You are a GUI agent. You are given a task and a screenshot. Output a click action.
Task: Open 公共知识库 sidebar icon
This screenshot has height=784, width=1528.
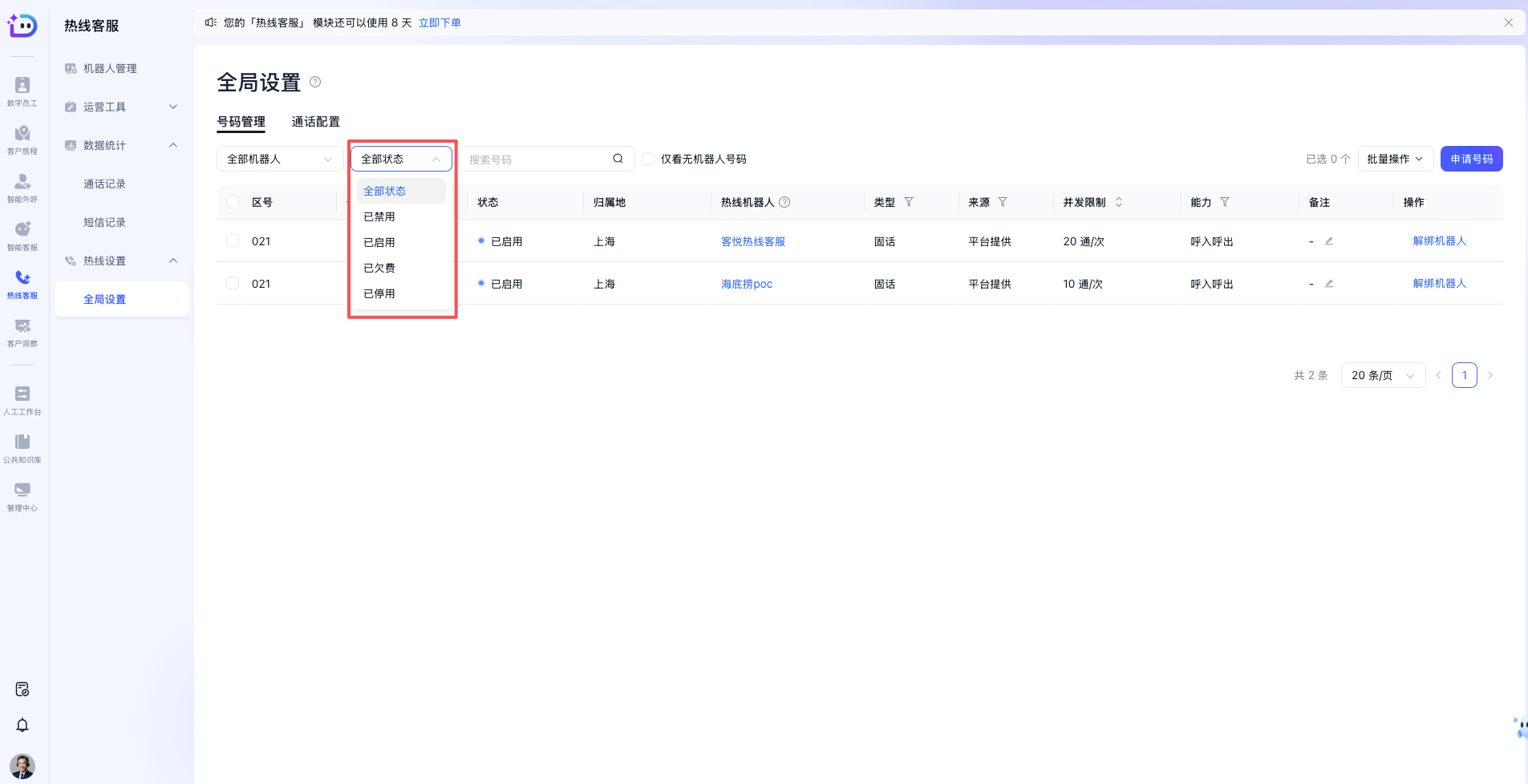click(22, 447)
